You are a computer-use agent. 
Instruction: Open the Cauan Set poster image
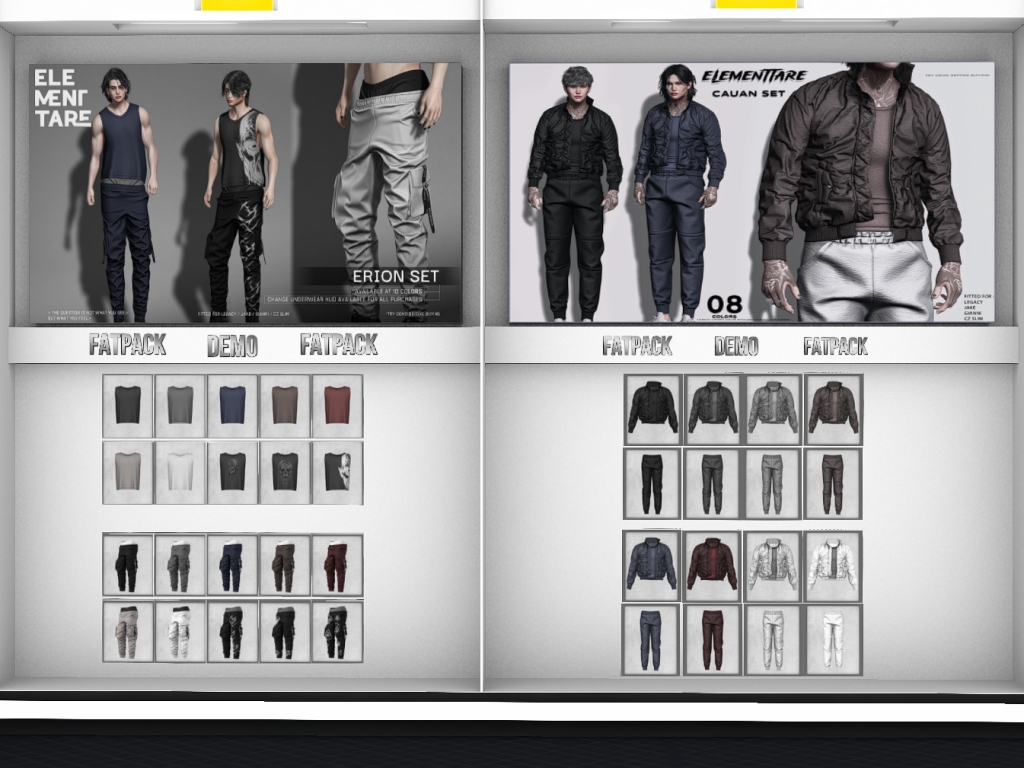751,194
